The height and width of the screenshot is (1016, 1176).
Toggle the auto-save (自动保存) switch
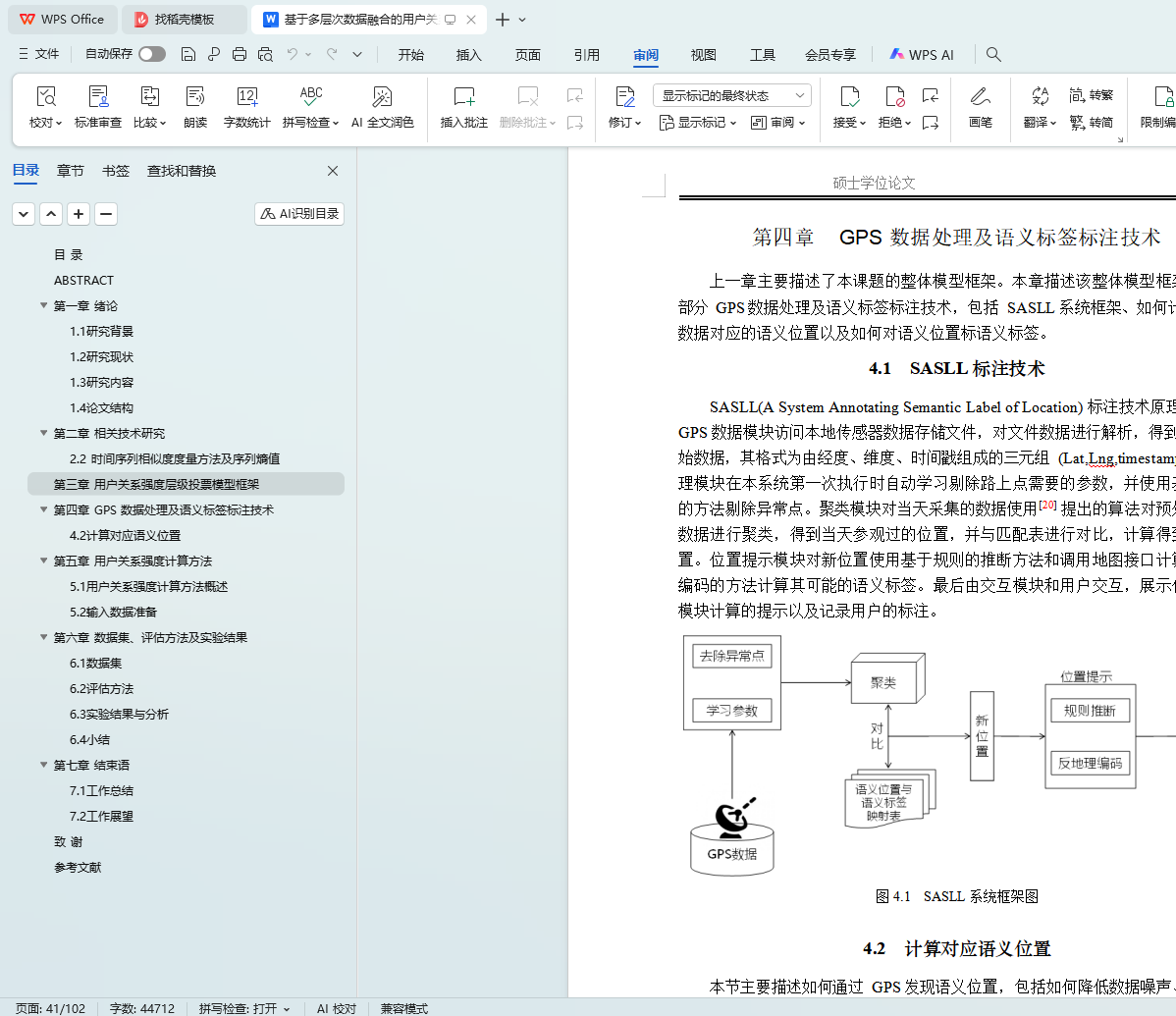(x=152, y=54)
